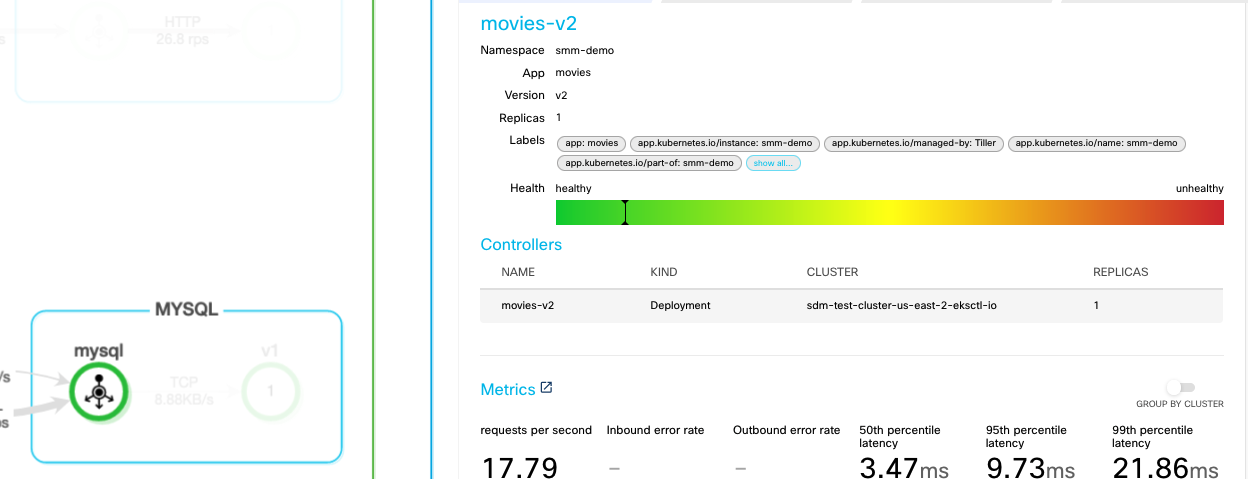Click the 21.86ms 99th percentile latency value
Screen dimensions: 1248x479
point(1165,467)
